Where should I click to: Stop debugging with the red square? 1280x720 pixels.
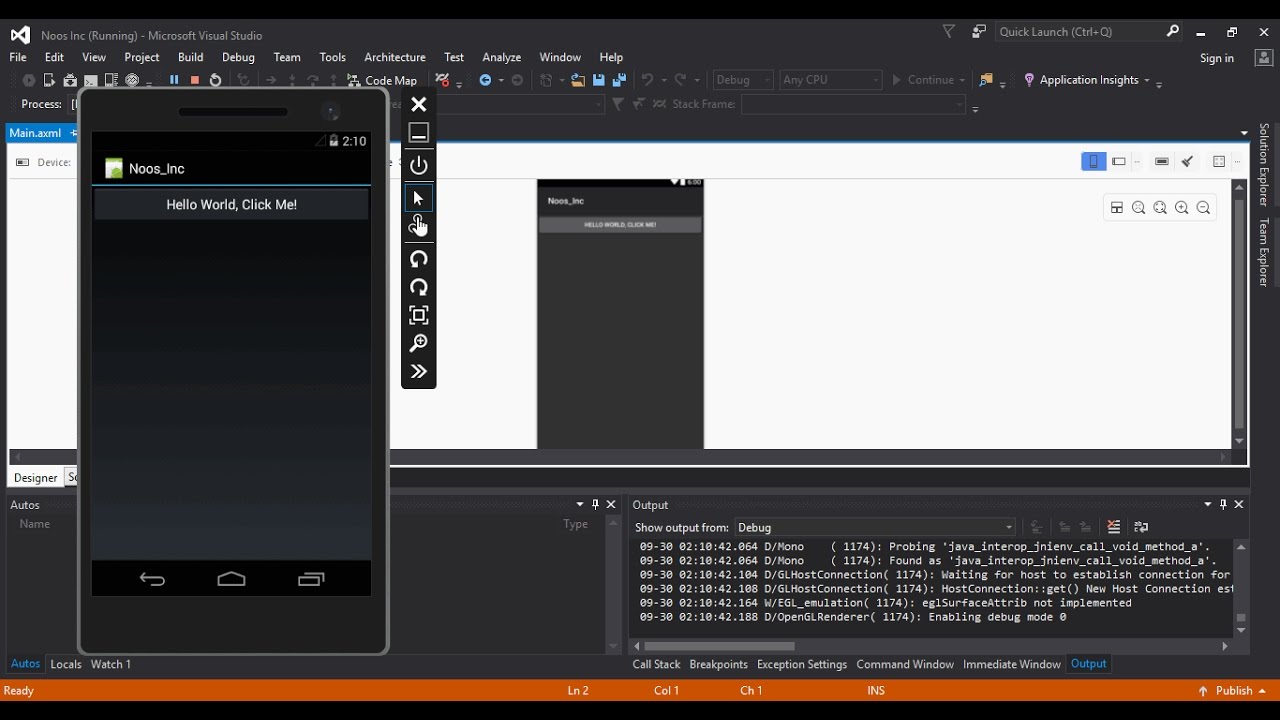pyautogui.click(x=195, y=80)
